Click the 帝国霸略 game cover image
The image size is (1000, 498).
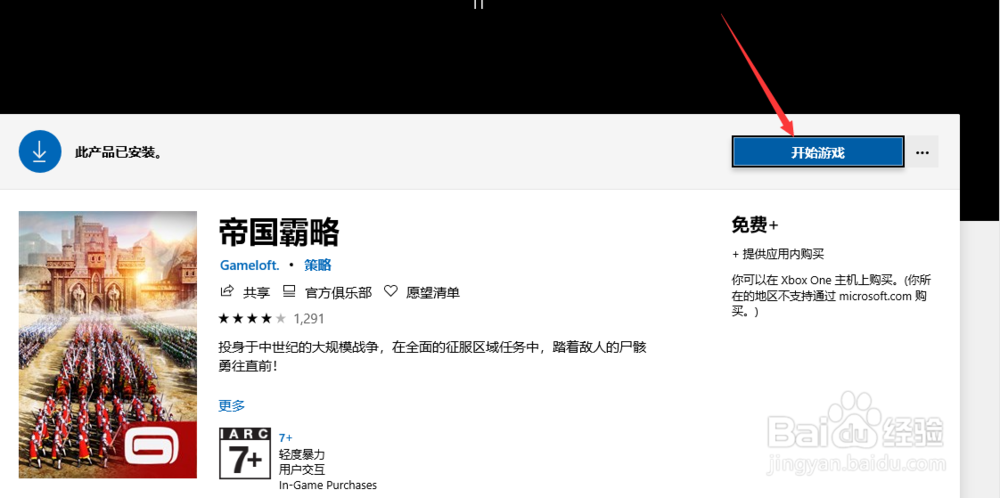[108, 344]
